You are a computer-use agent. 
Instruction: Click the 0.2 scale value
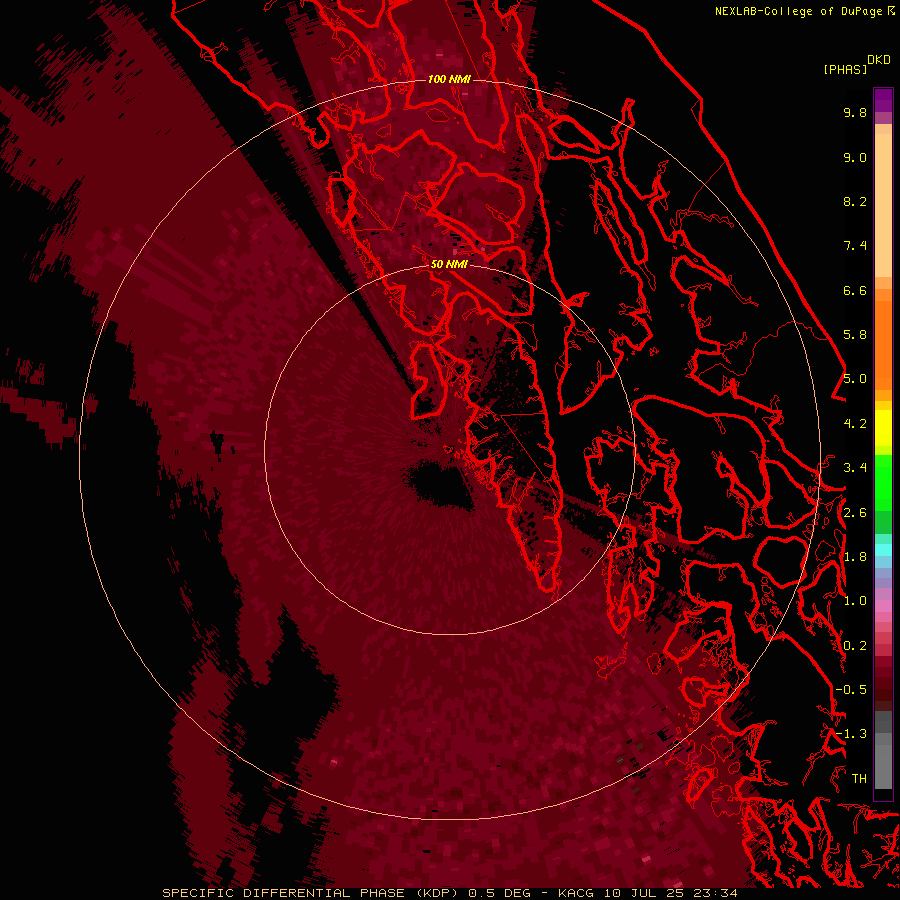(x=855, y=646)
